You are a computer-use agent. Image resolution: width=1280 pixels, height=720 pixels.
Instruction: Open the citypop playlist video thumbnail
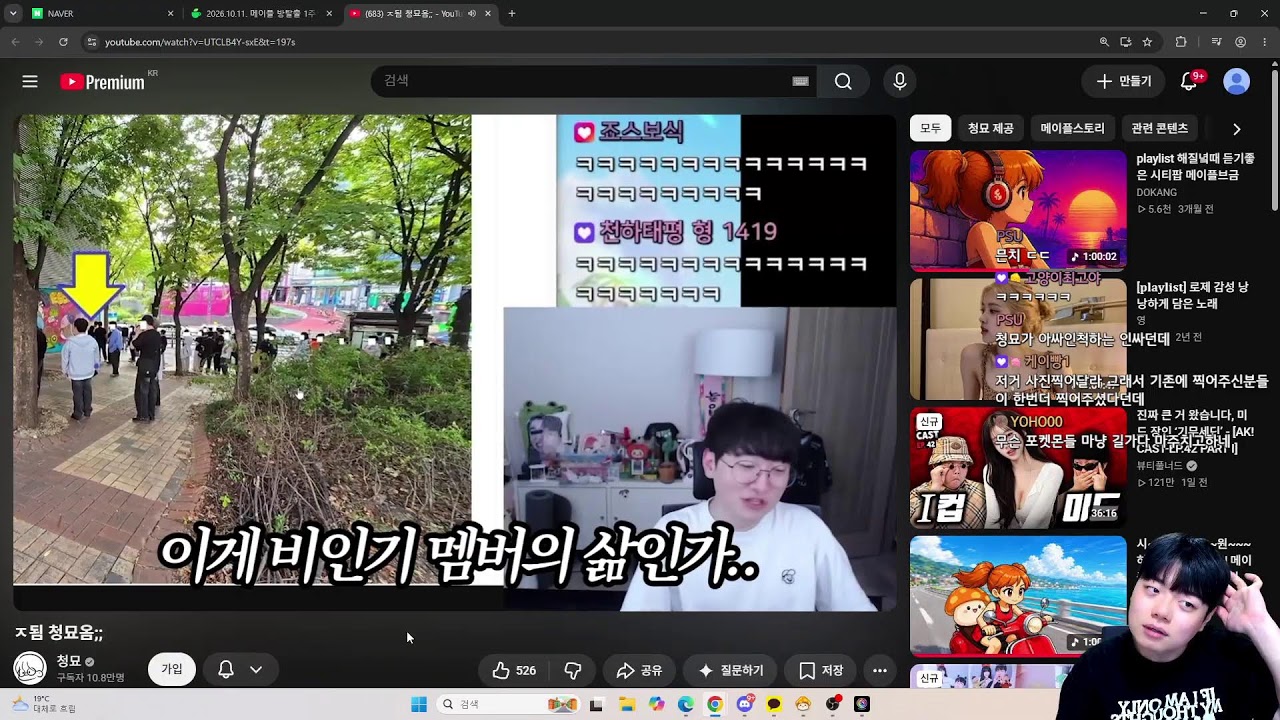pos(1018,211)
